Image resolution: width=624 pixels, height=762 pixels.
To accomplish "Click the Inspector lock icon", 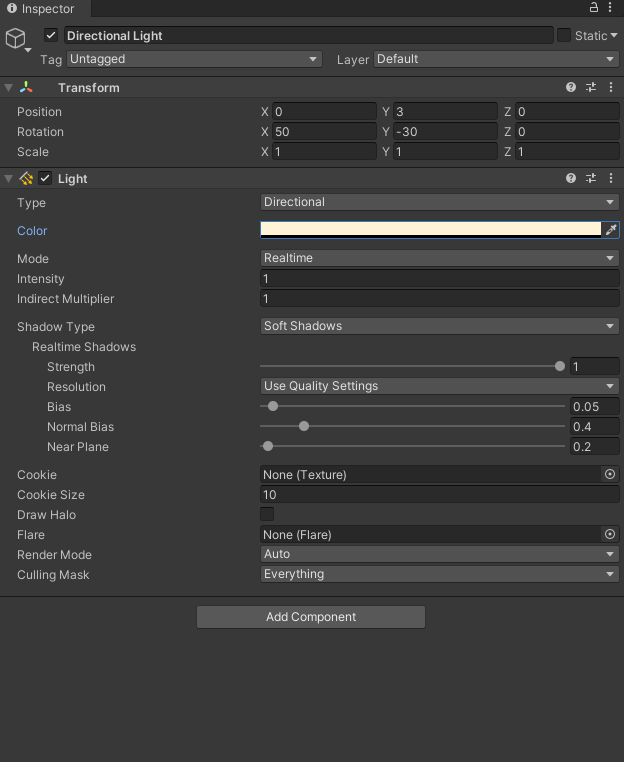I will tap(593, 7).
